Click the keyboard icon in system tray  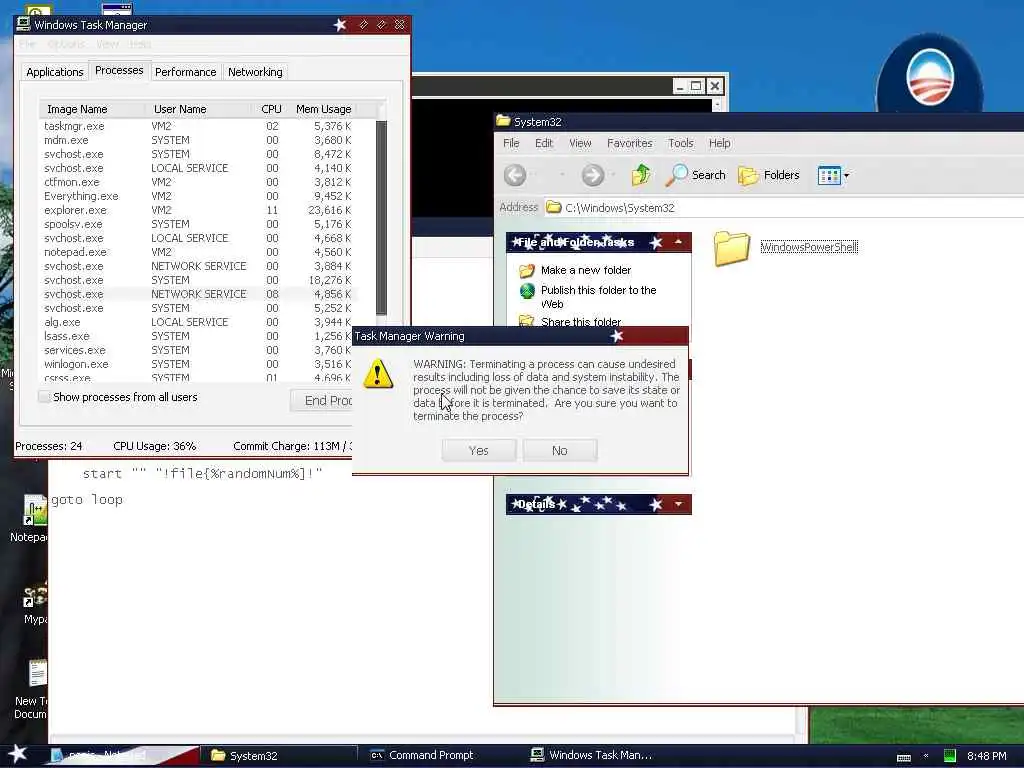[x=904, y=758]
